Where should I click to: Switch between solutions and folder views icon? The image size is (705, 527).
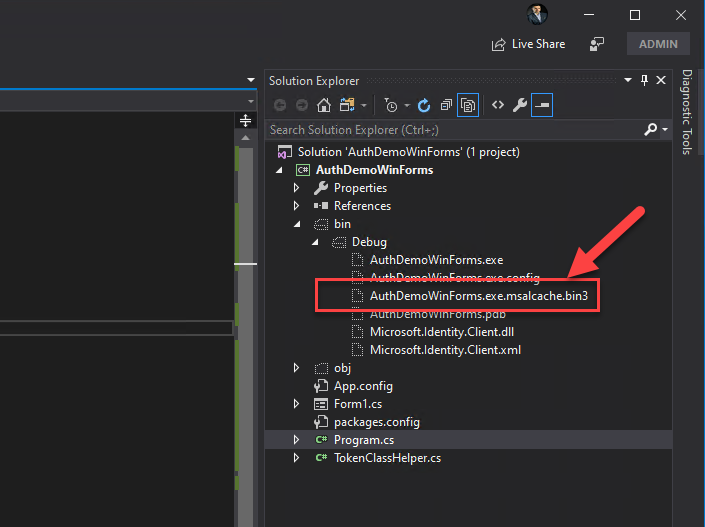pyautogui.click(x=347, y=105)
